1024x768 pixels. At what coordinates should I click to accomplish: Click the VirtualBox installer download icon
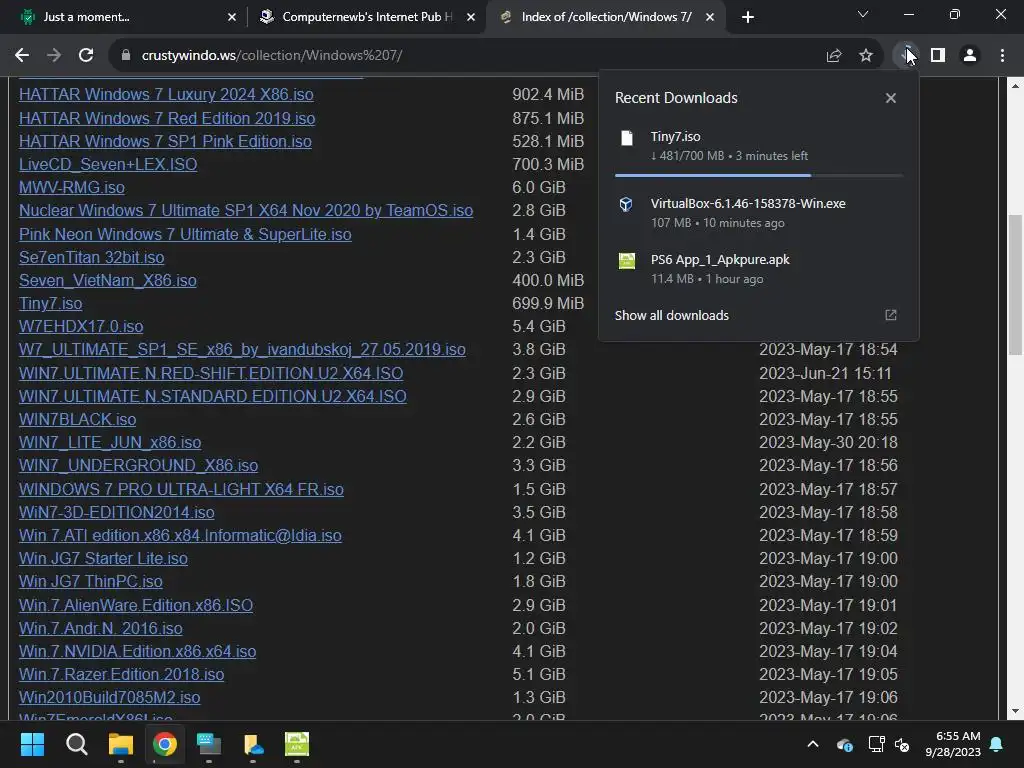(626, 204)
